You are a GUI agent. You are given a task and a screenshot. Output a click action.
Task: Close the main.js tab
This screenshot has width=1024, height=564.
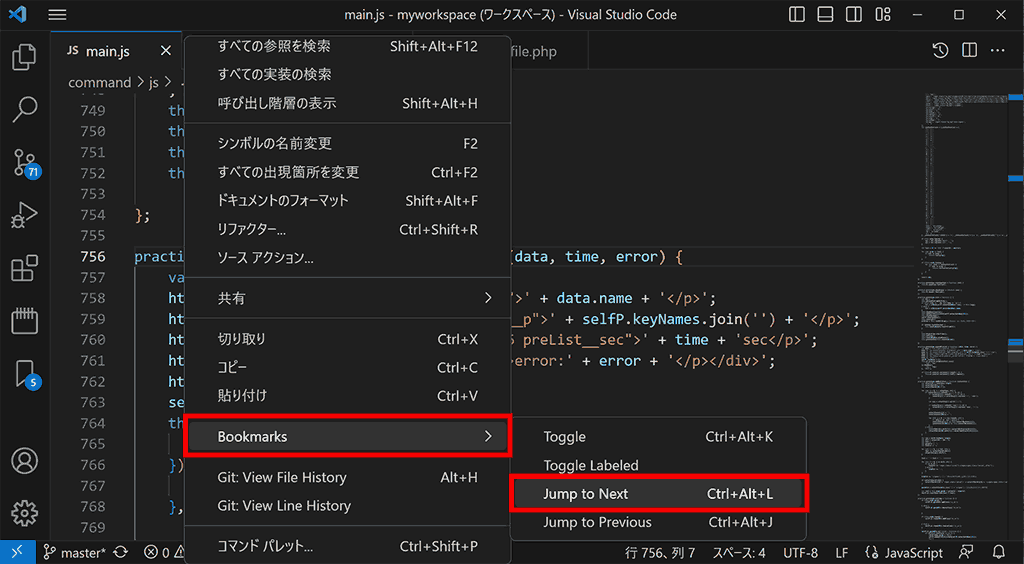click(166, 51)
